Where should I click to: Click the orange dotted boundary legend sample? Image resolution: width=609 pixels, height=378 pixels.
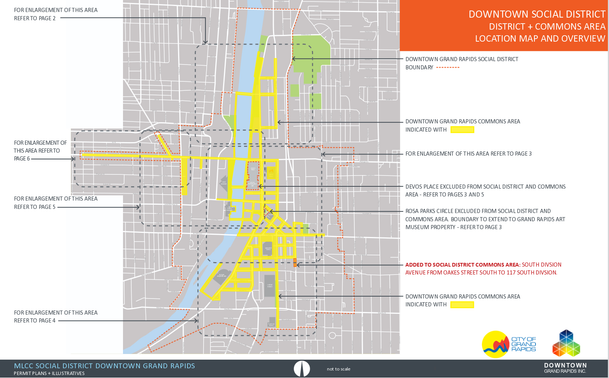pyautogui.click(x=448, y=68)
